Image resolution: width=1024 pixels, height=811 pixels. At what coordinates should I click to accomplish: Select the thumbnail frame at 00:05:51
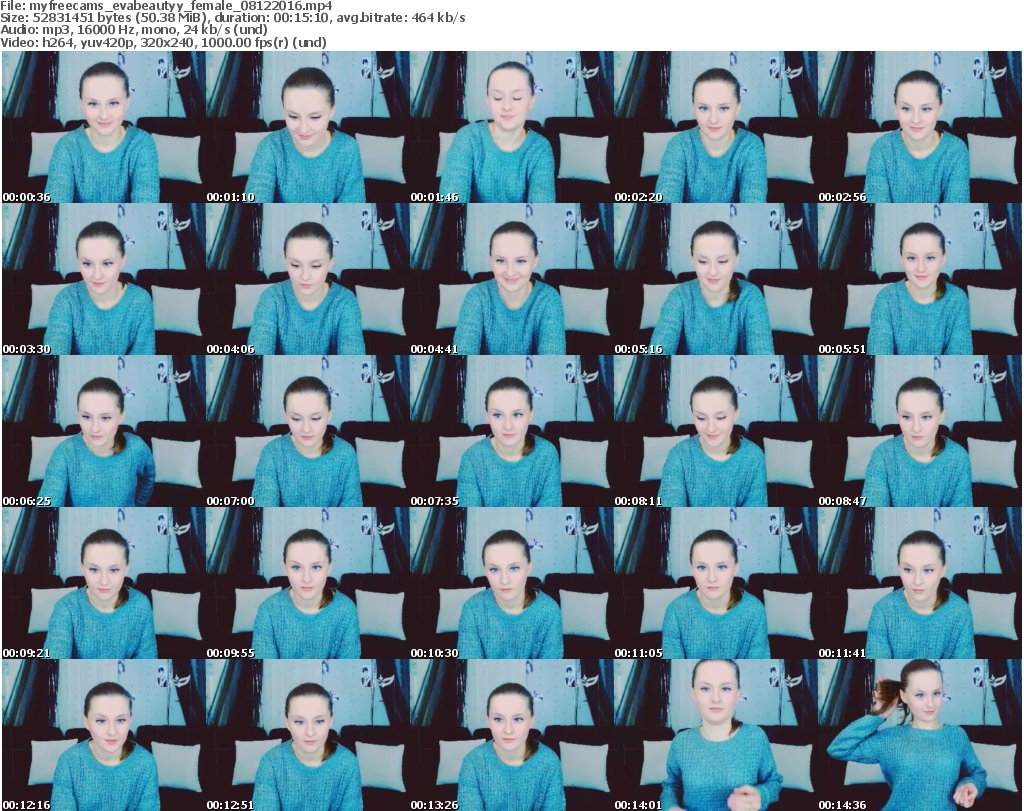click(x=920, y=279)
